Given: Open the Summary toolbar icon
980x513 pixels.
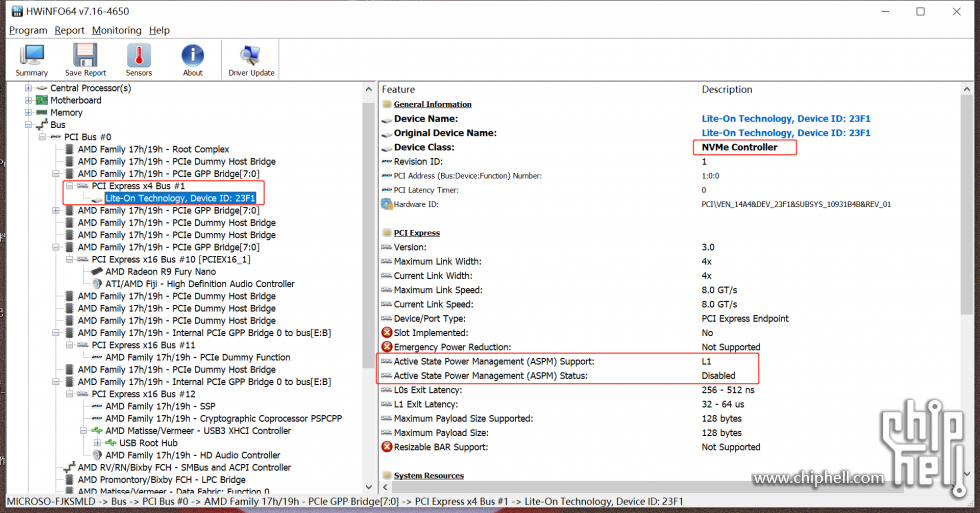Looking at the screenshot, I should pos(31,60).
